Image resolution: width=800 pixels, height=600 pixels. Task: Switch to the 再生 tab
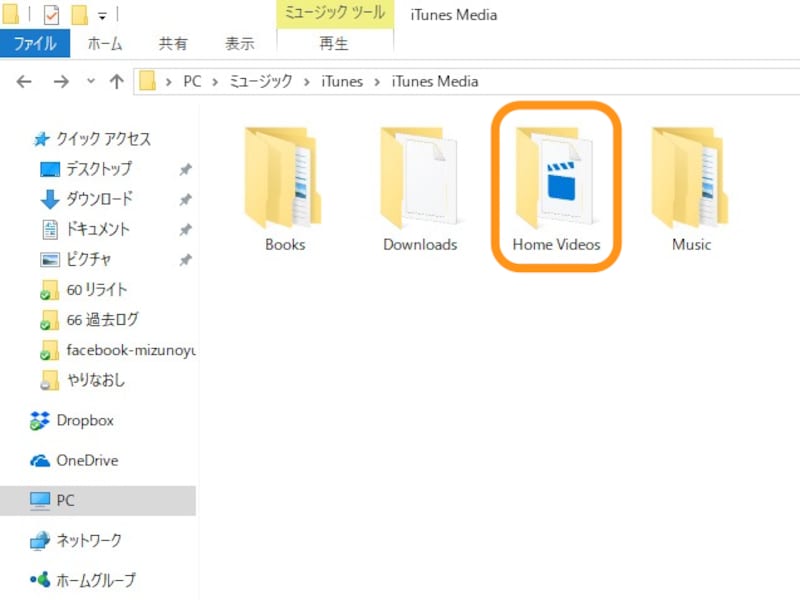(x=333, y=44)
